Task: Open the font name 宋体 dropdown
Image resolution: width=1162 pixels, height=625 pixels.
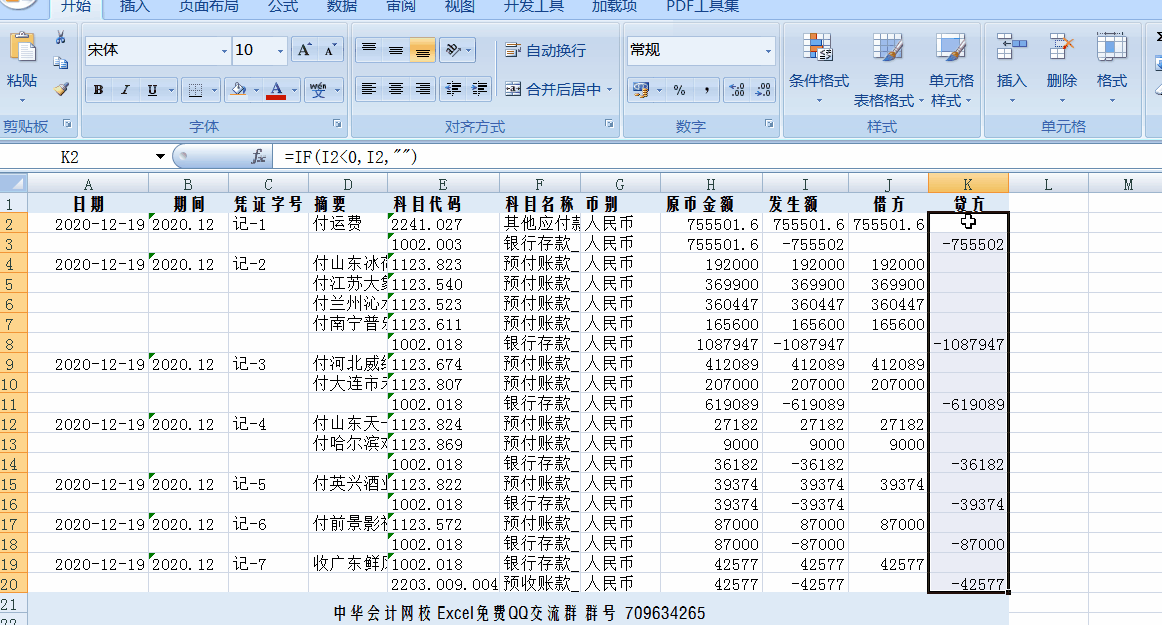Action: point(224,51)
